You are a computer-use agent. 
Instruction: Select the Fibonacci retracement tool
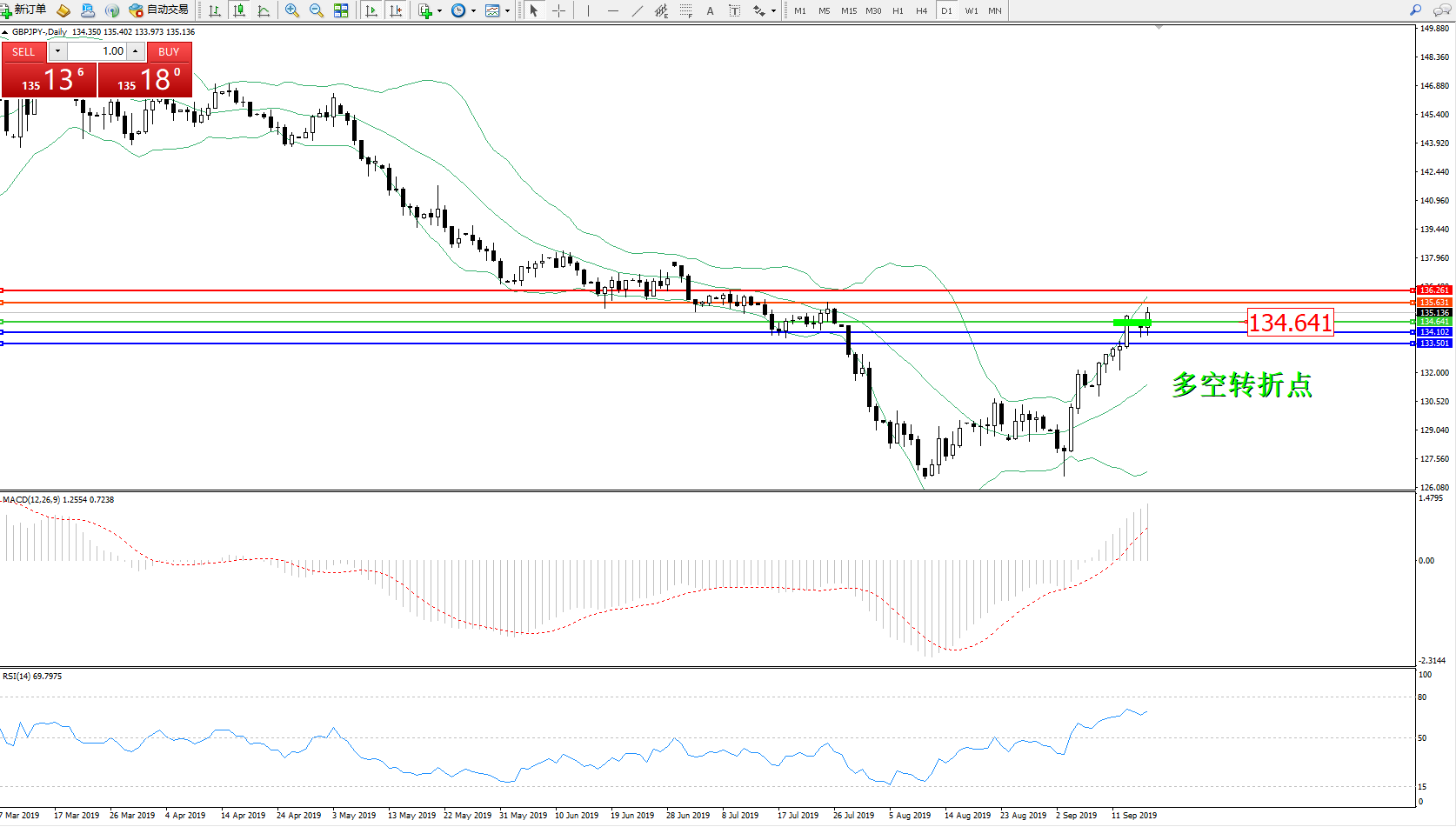[x=686, y=10]
